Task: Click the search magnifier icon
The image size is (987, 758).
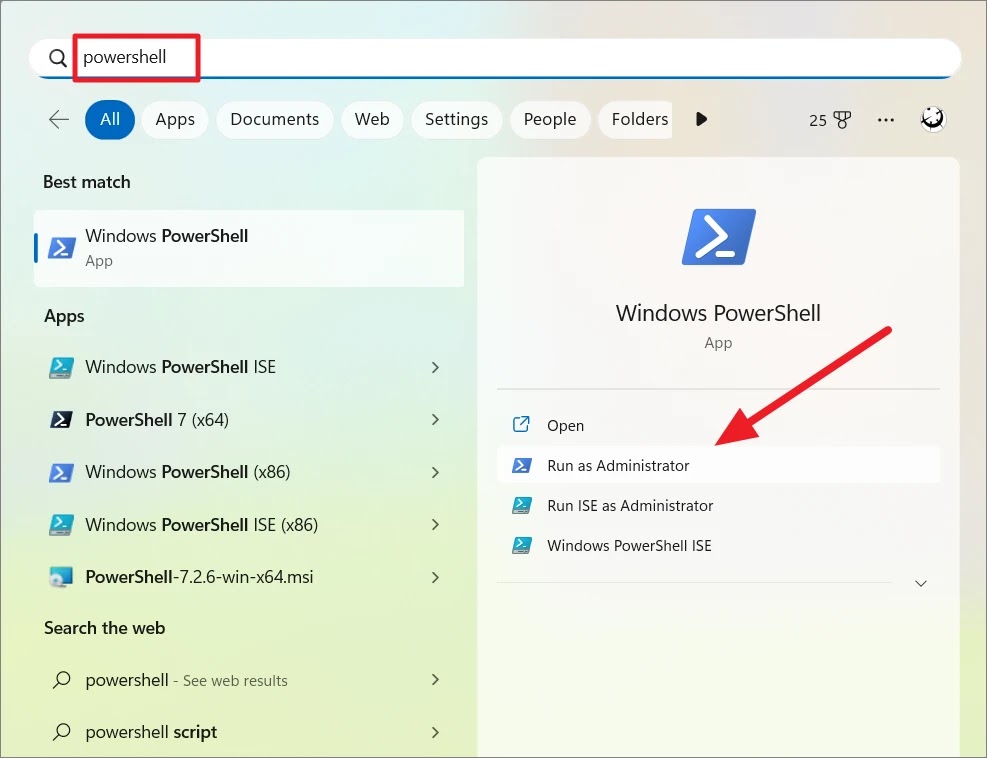Action: point(57,58)
